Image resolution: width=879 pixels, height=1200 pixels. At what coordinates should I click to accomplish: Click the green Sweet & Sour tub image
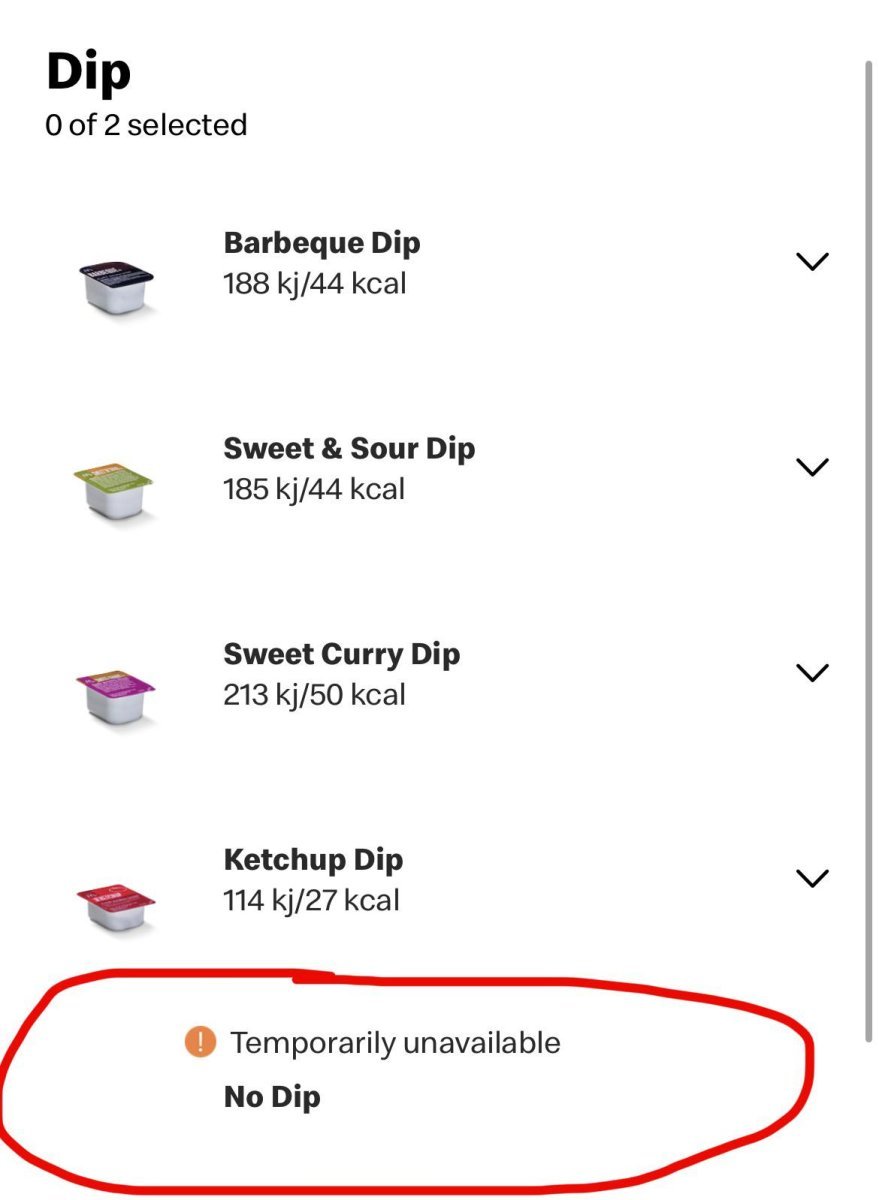[117, 493]
